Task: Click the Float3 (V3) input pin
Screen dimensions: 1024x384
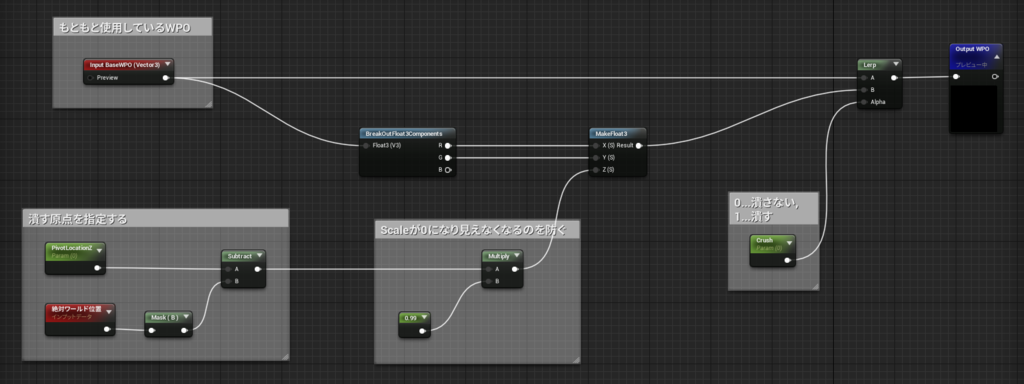Action: tap(366, 146)
